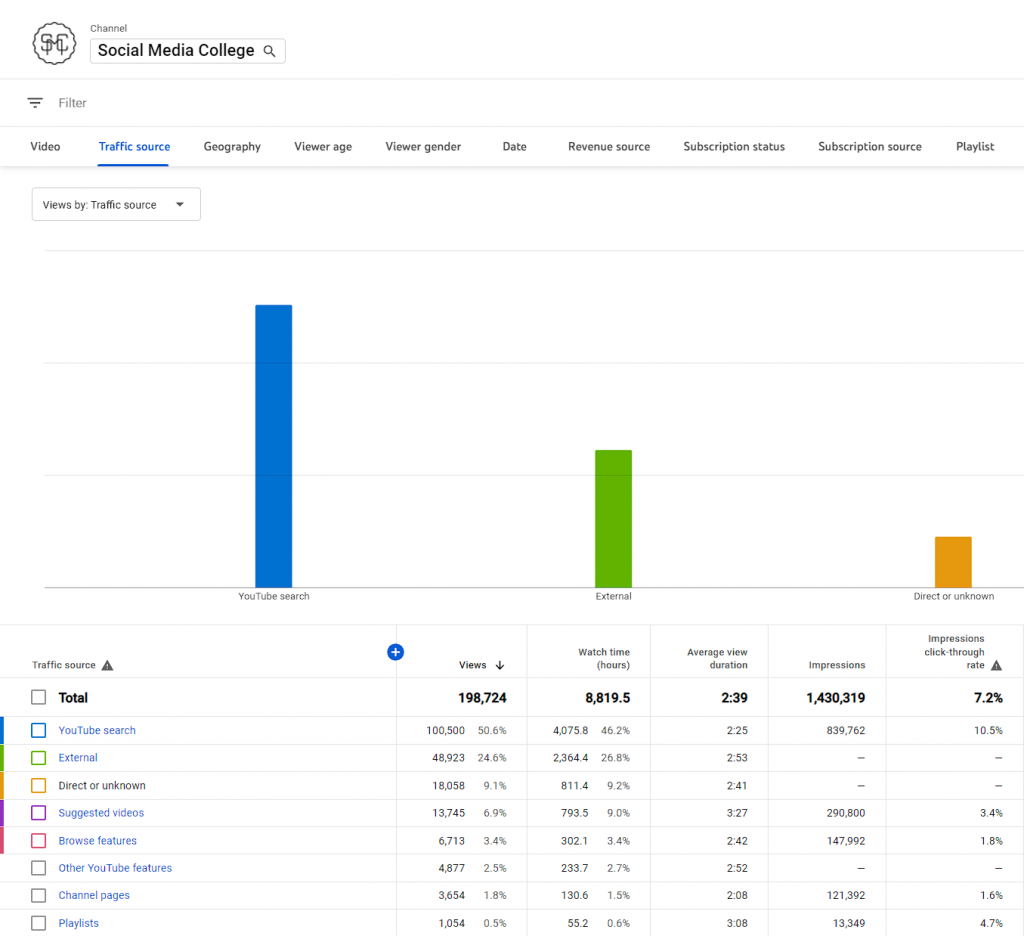This screenshot has height=936, width=1024.
Task: Click warning triangle beside Traffic source header
Action: [x=108, y=665]
